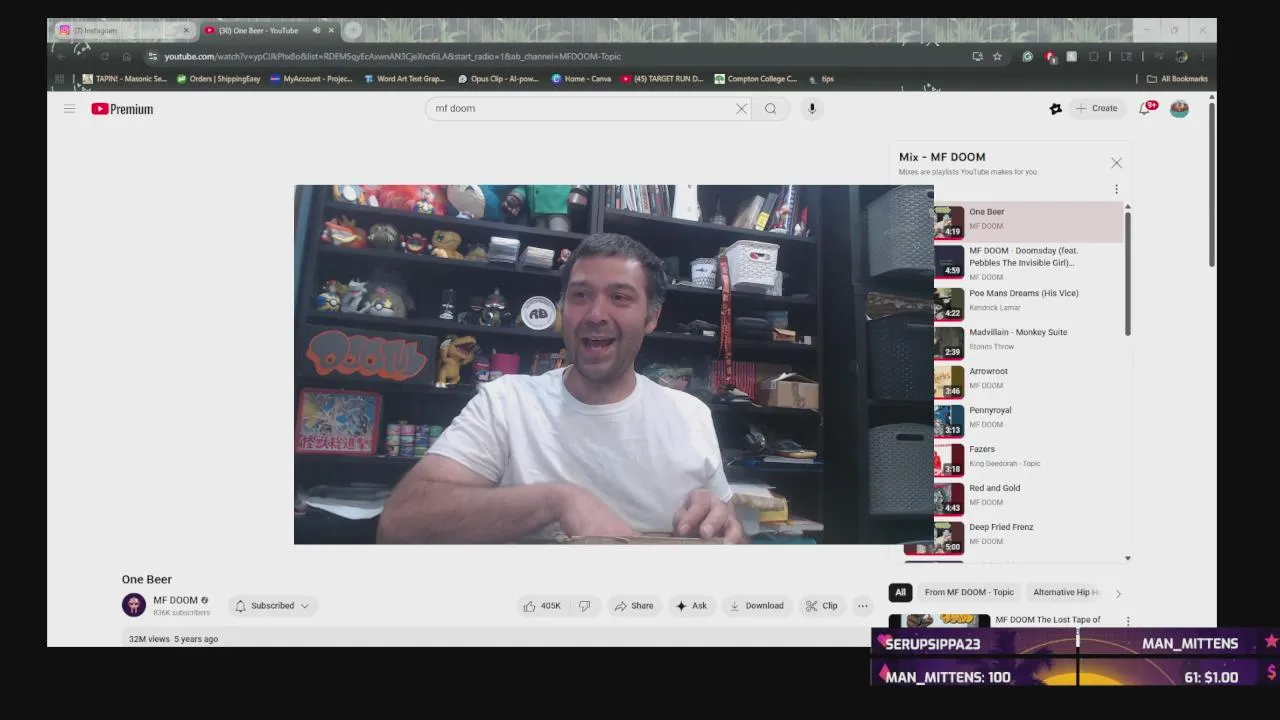Click the green Grammarly extension icon
The width and height of the screenshot is (1280, 720).
[x=1027, y=56]
